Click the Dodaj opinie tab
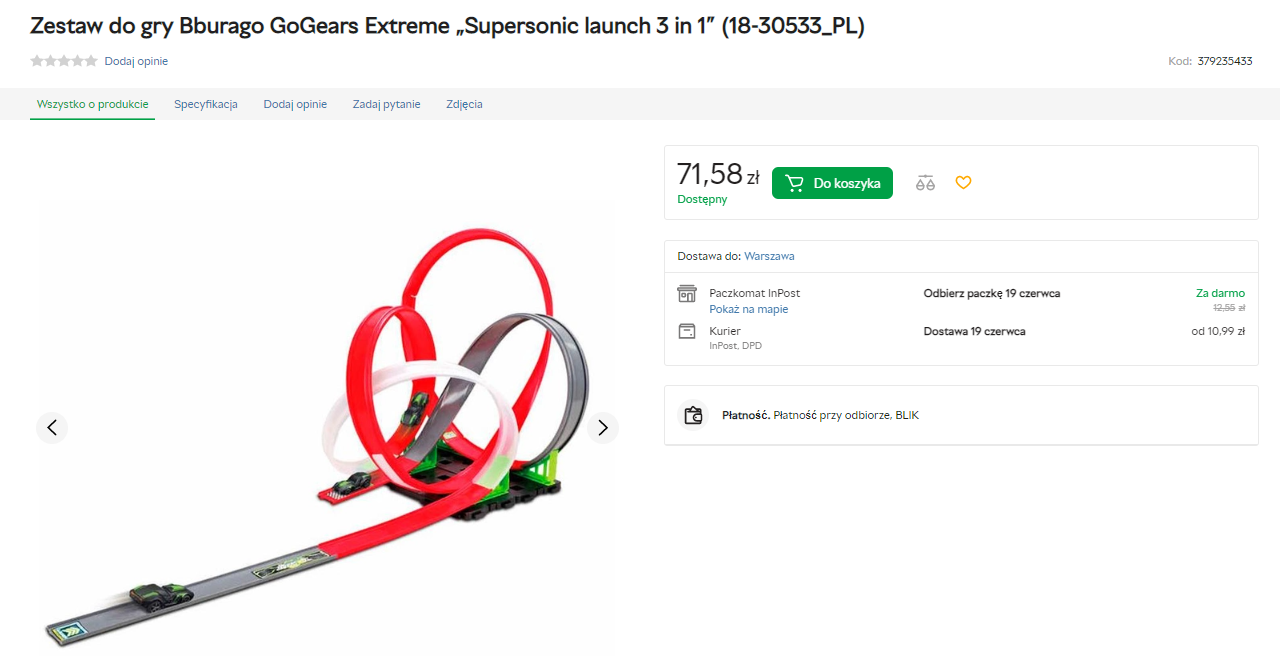 (295, 104)
